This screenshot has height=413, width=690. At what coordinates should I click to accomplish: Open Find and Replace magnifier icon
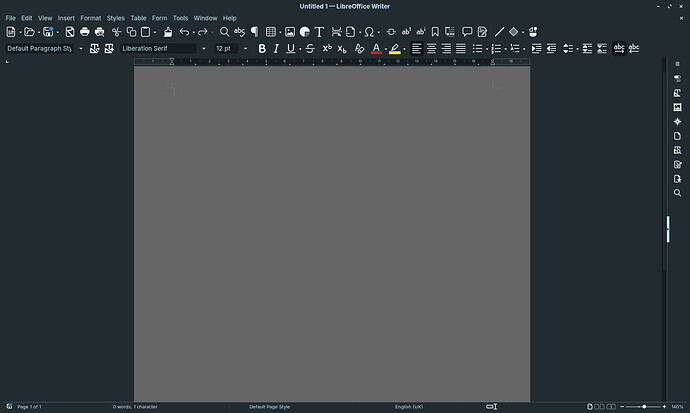(224, 32)
